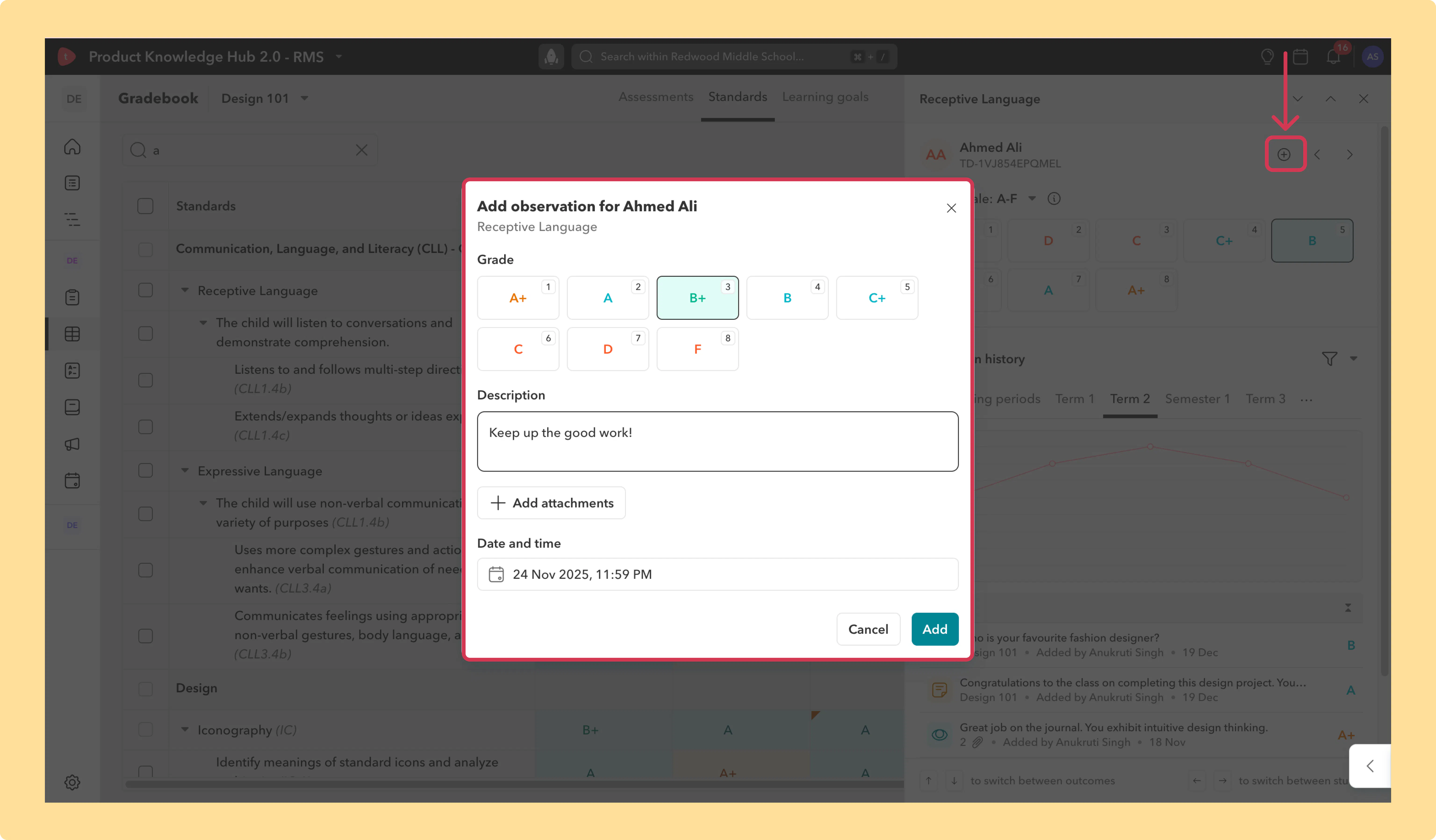Check the 'Extends/expands thoughts' row checkbox

click(x=145, y=427)
